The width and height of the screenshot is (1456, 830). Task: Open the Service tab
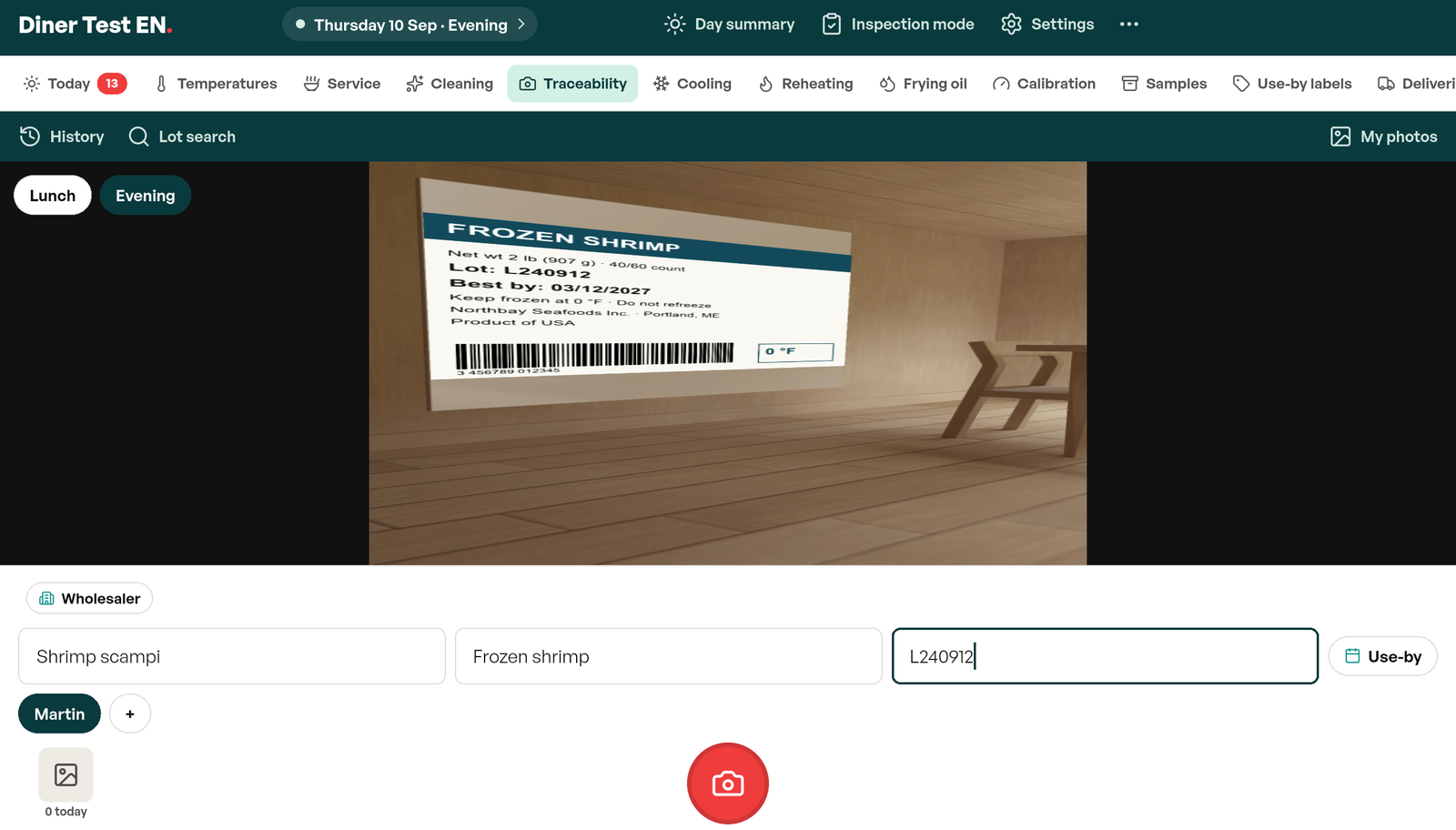pos(342,84)
